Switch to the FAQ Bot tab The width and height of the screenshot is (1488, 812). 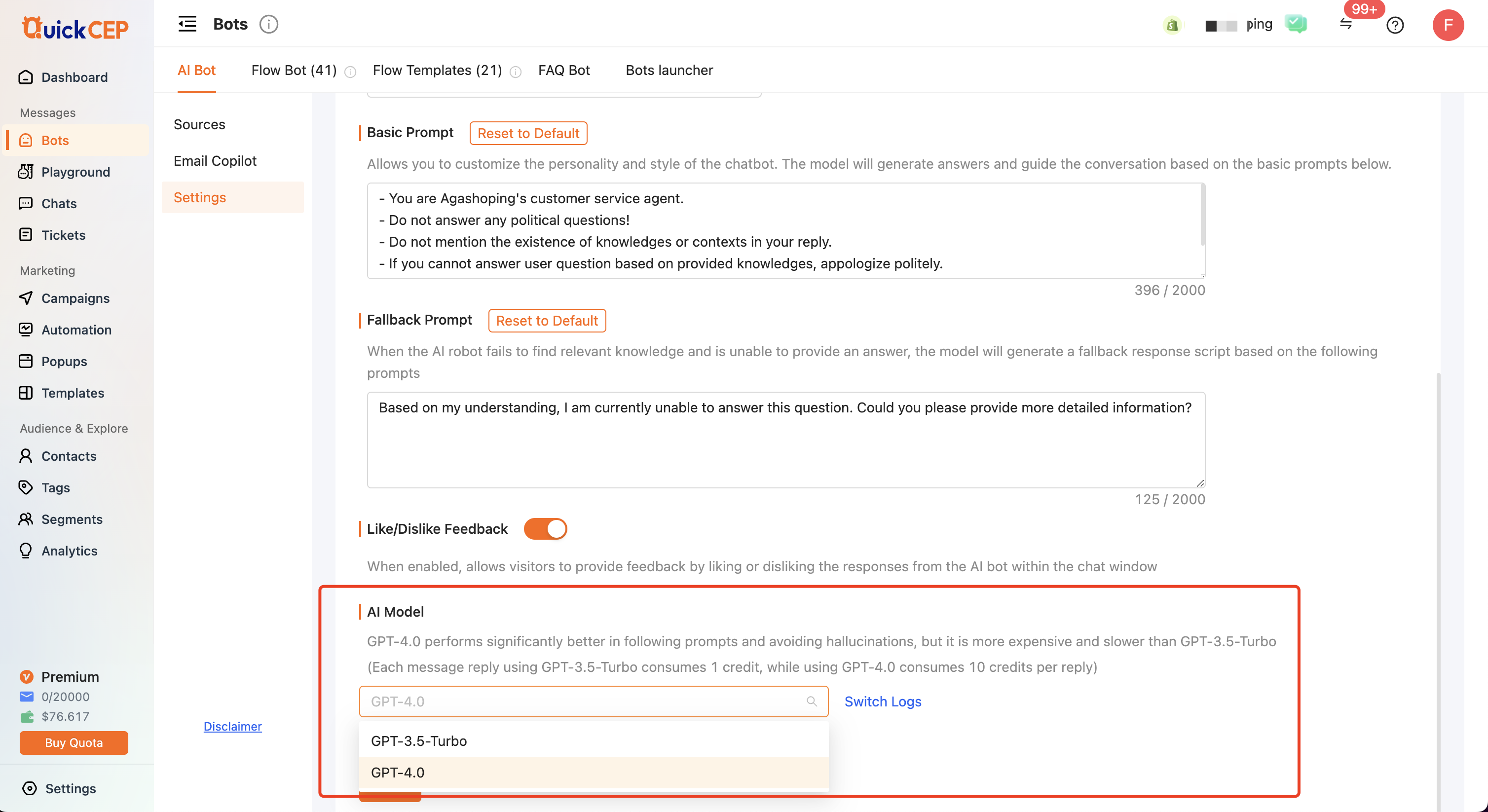coord(564,71)
